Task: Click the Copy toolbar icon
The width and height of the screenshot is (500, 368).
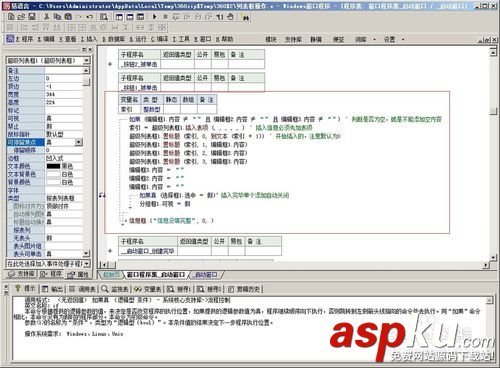Action: click(57, 16)
